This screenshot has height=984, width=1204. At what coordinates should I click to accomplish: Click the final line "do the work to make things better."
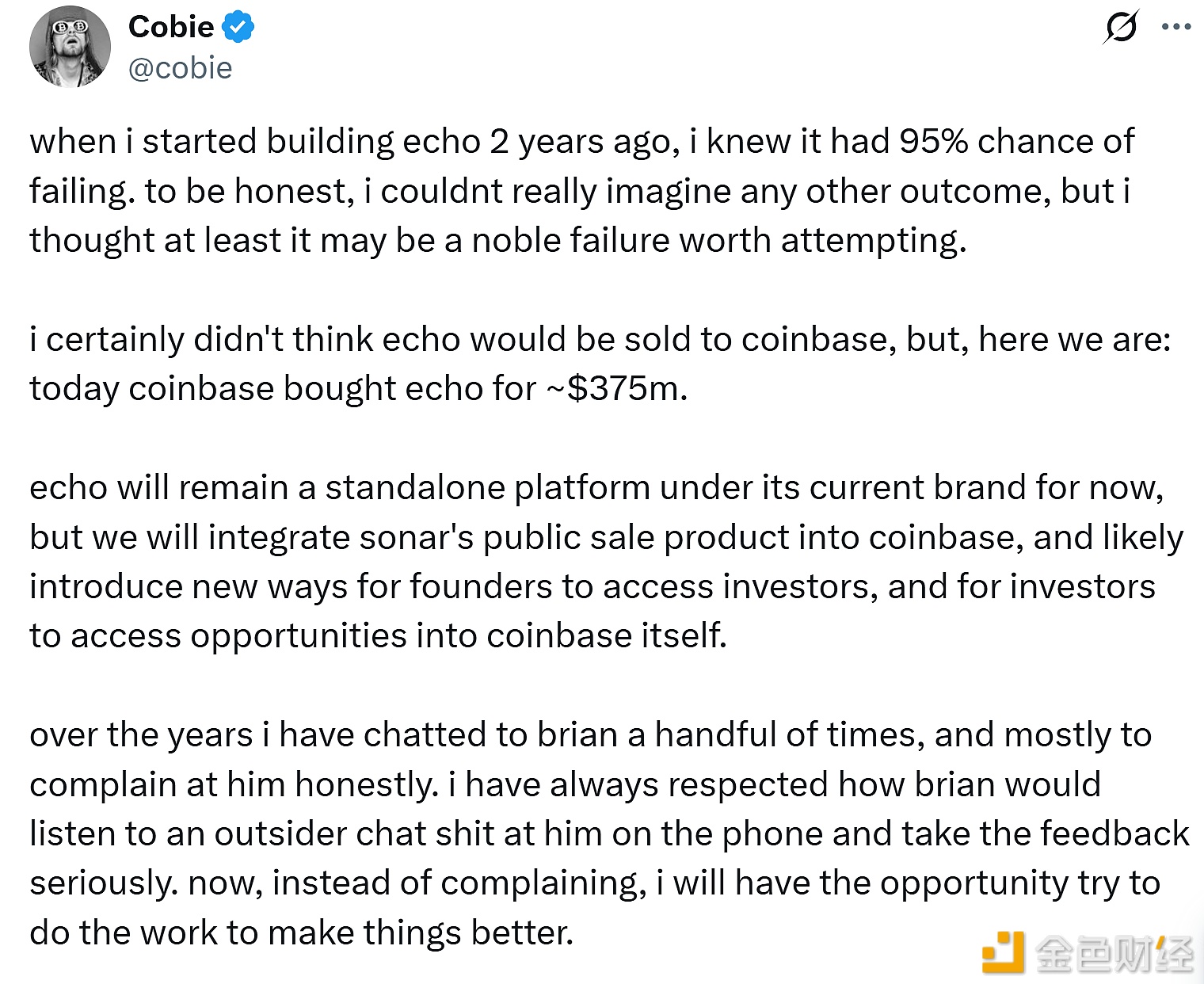pos(301,933)
